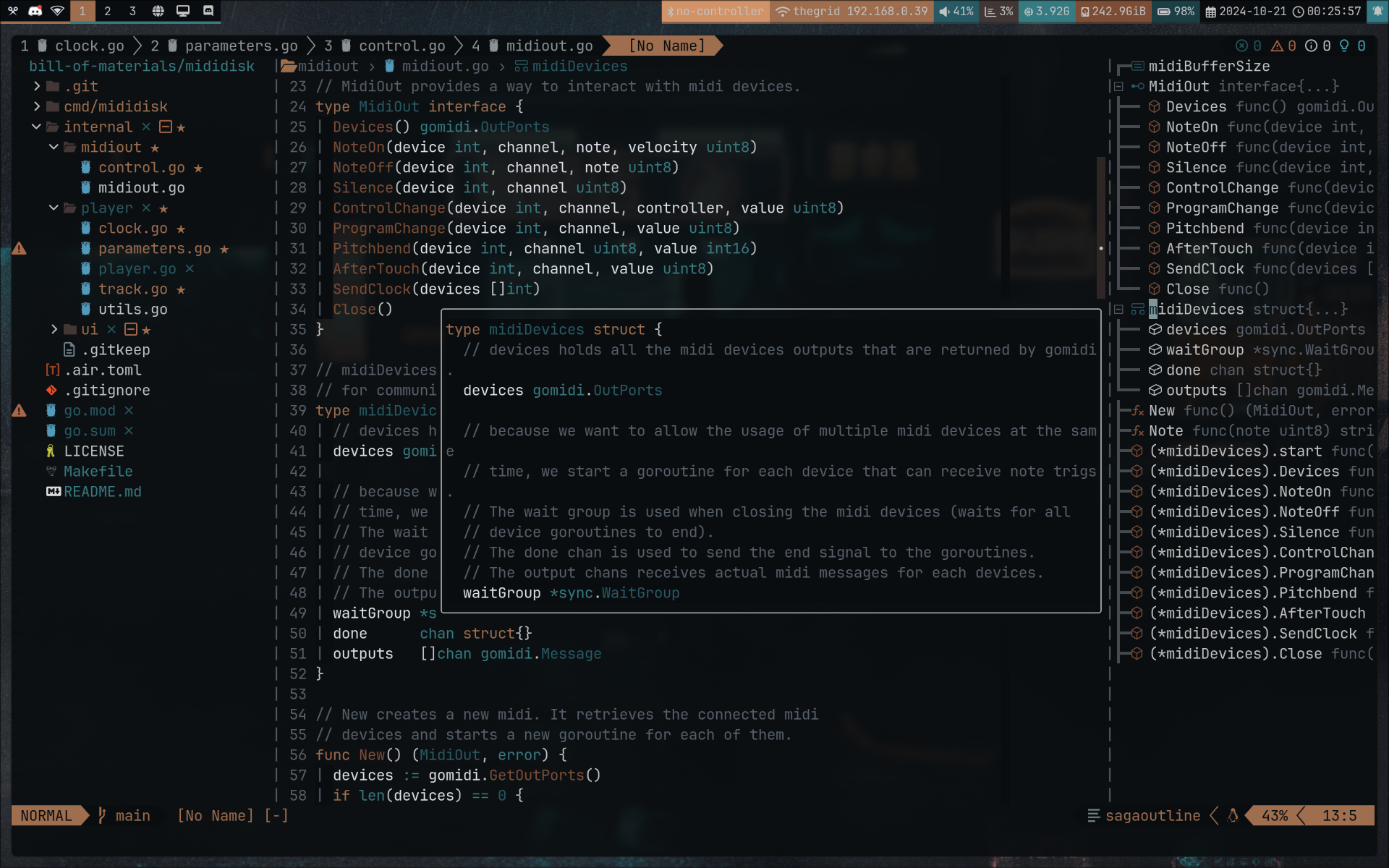Click the monitor workspace icon
This screenshot has width=1389, height=868.
coord(183,11)
